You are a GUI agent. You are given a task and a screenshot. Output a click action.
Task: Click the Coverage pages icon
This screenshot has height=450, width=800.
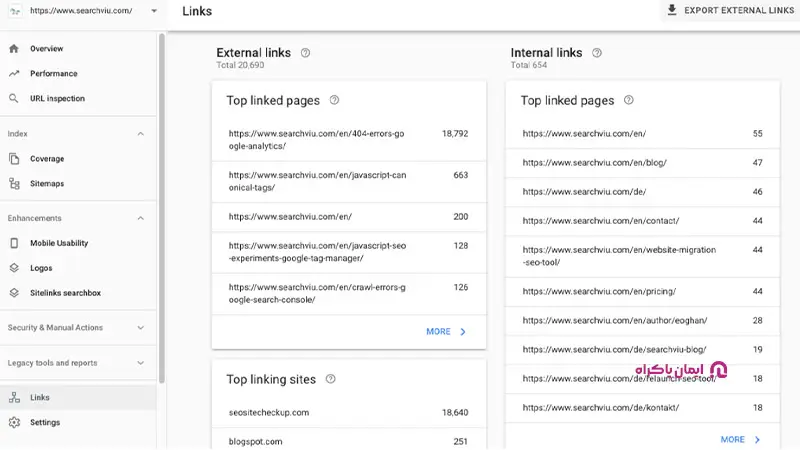pyautogui.click(x=14, y=158)
